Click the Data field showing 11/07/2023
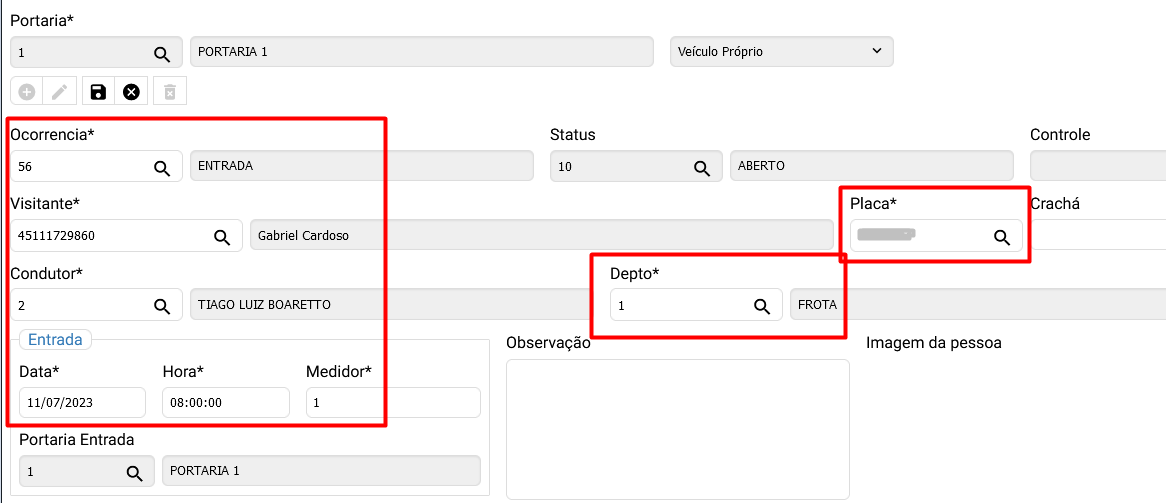This screenshot has height=503, width=1166. [x=82, y=403]
